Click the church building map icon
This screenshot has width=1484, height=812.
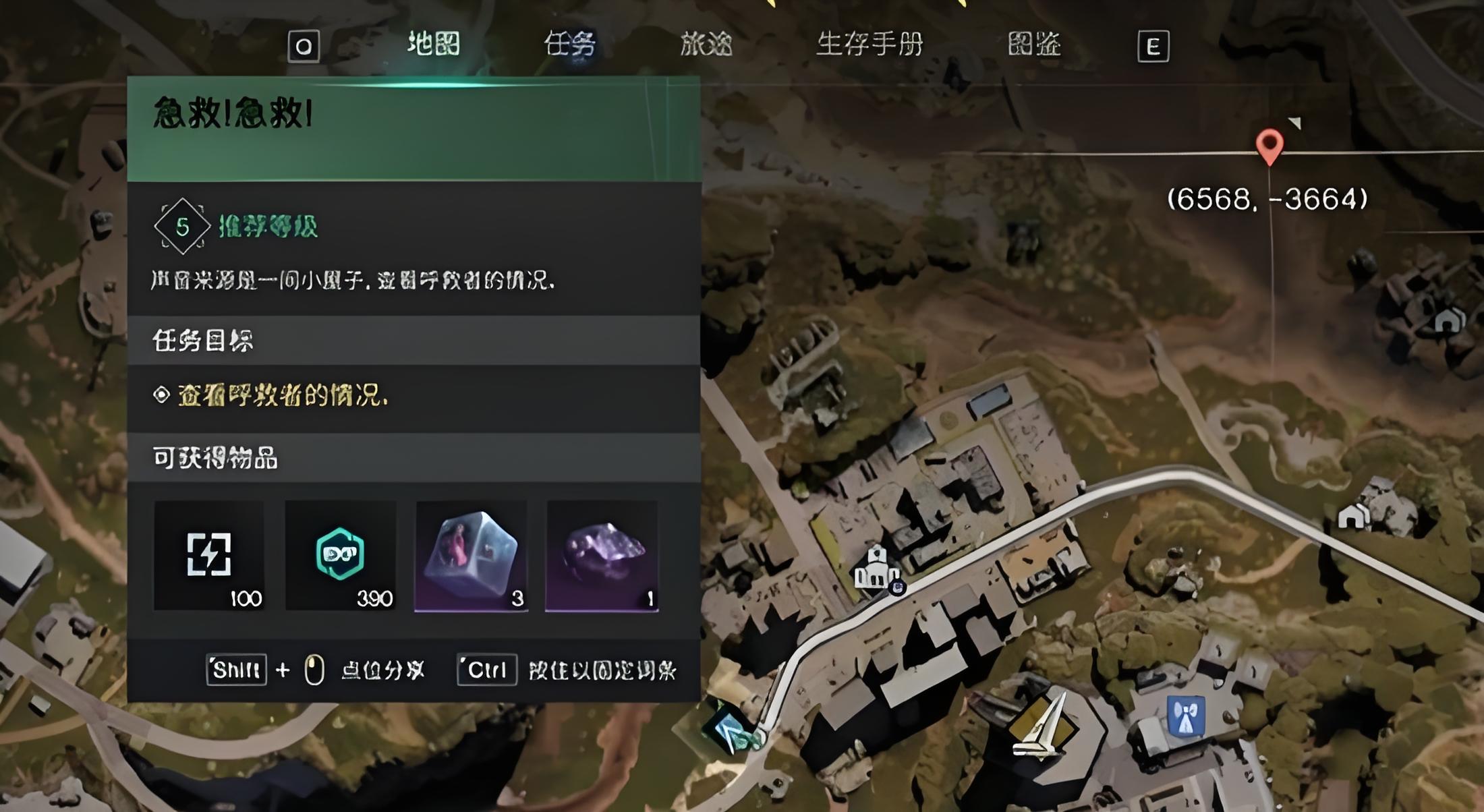point(877,569)
